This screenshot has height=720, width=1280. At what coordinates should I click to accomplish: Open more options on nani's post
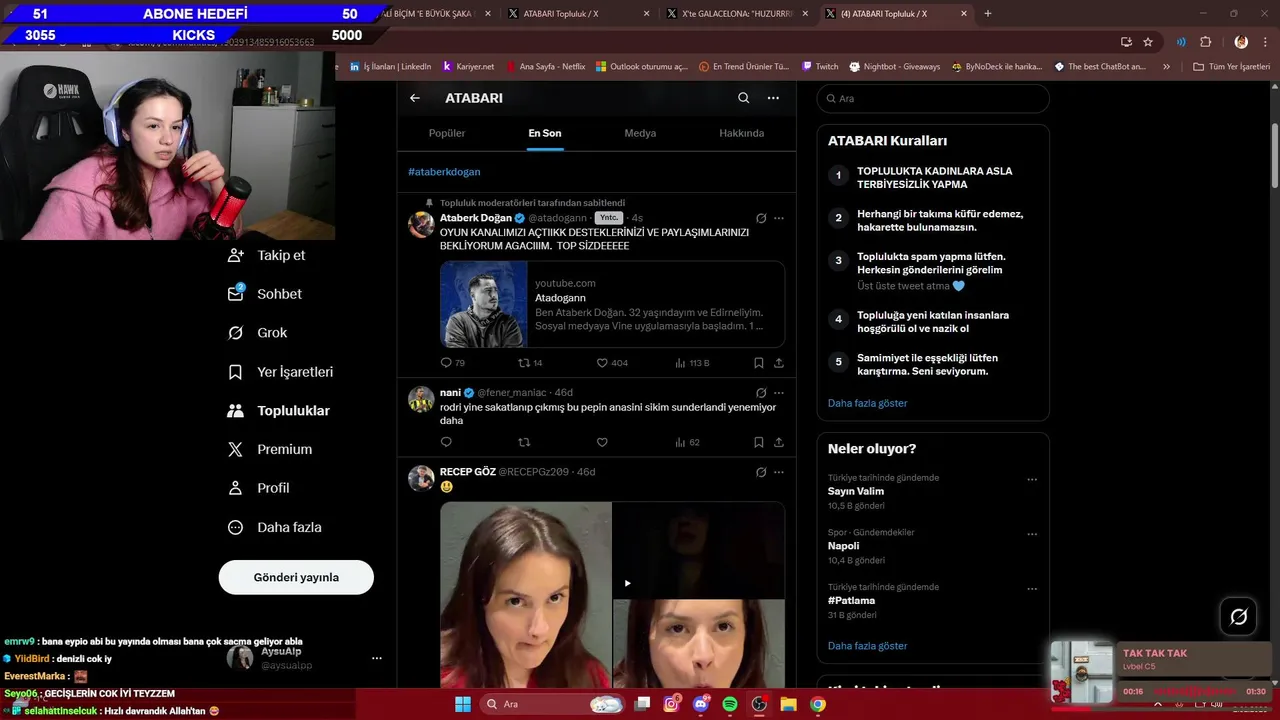pyautogui.click(x=779, y=393)
